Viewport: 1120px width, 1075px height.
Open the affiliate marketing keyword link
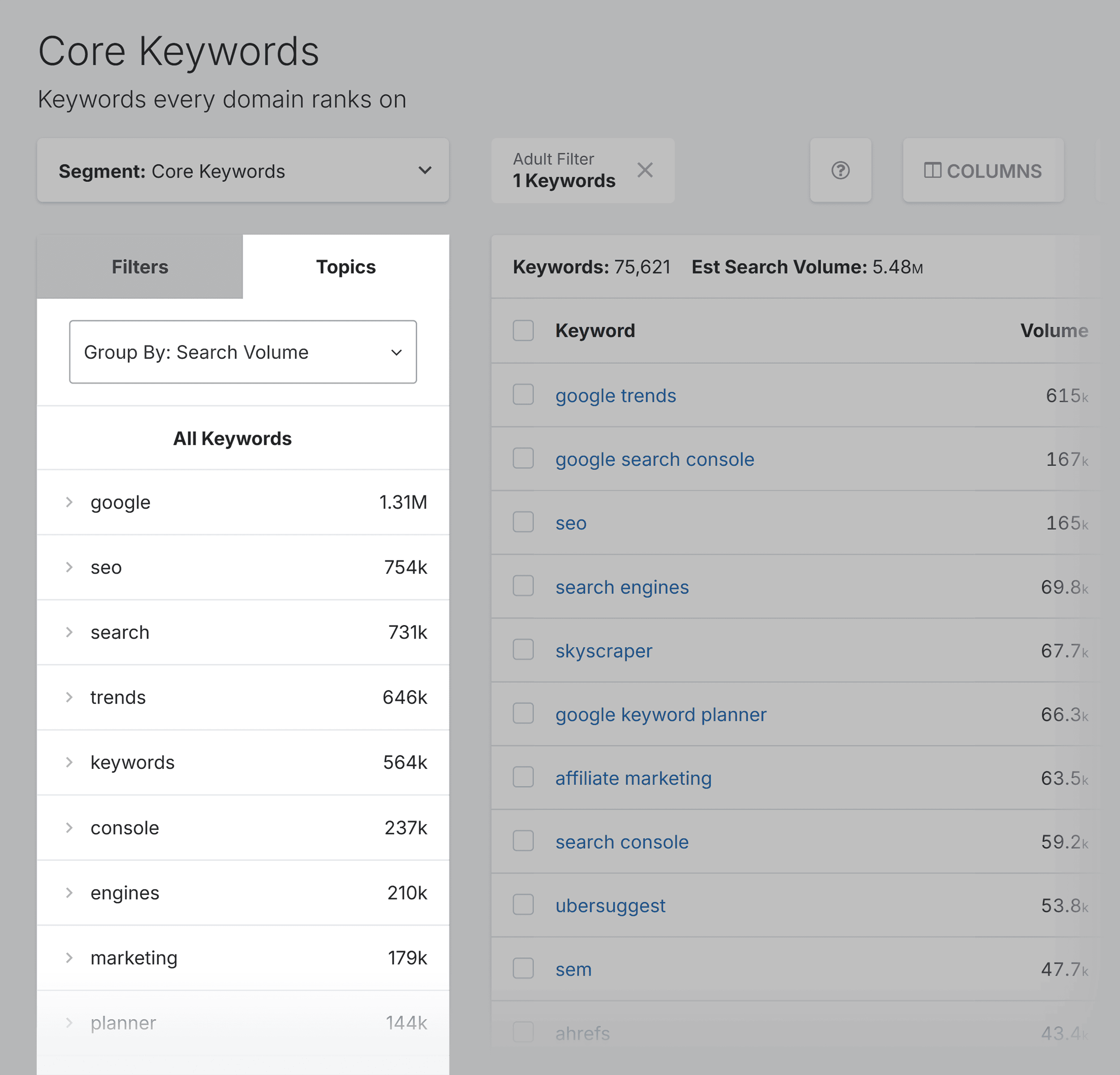click(633, 778)
